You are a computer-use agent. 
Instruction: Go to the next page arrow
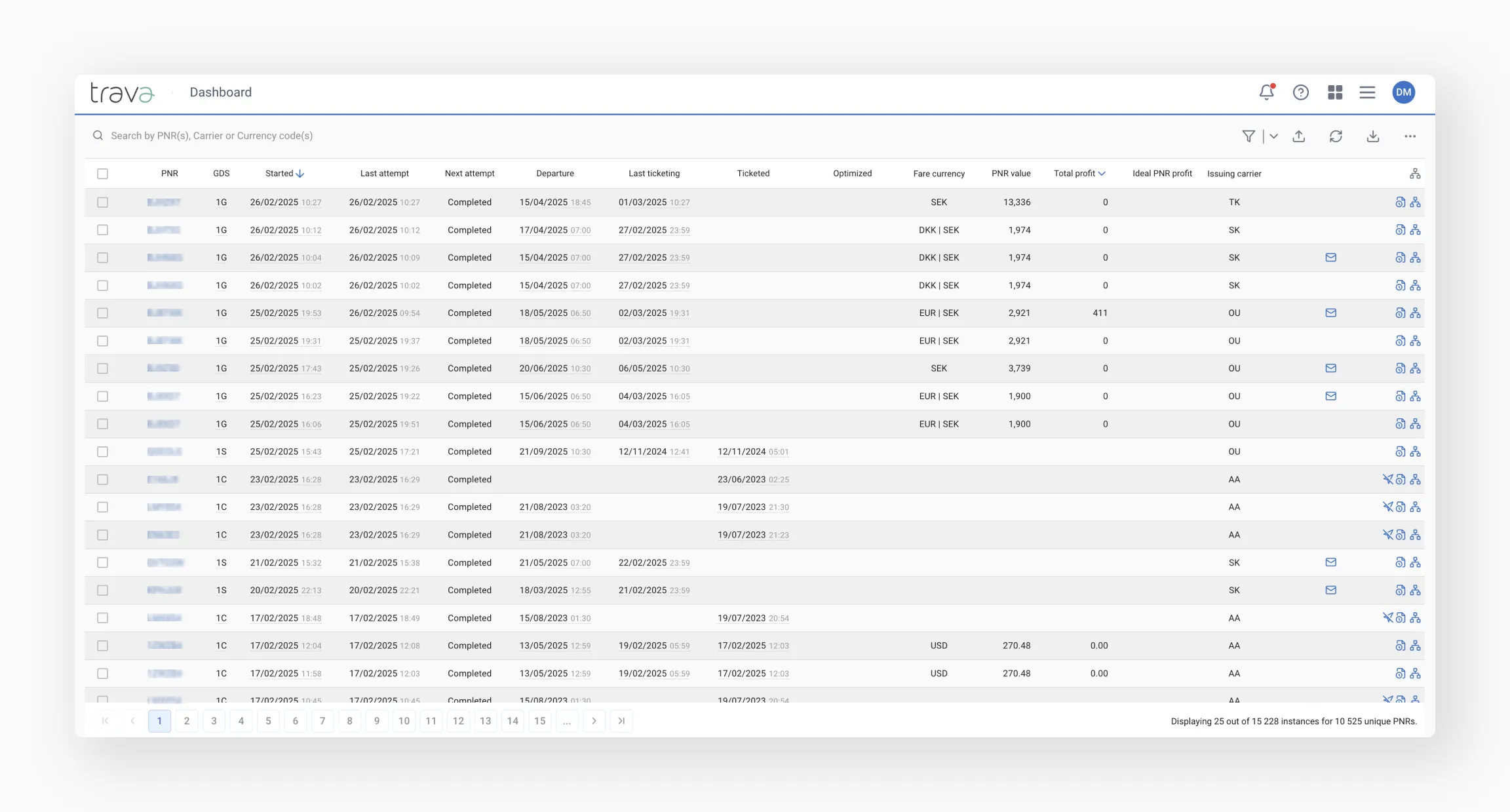coord(594,721)
